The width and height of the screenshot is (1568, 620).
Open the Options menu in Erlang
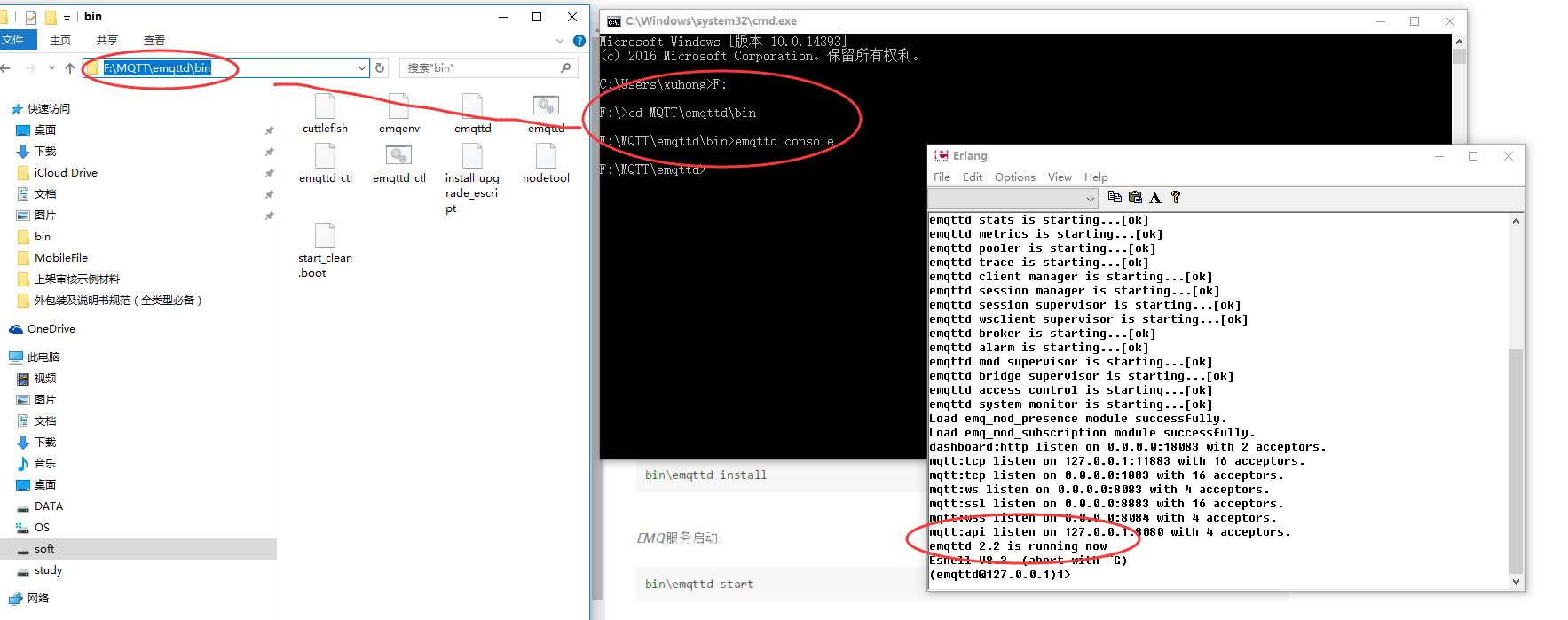coord(1014,177)
